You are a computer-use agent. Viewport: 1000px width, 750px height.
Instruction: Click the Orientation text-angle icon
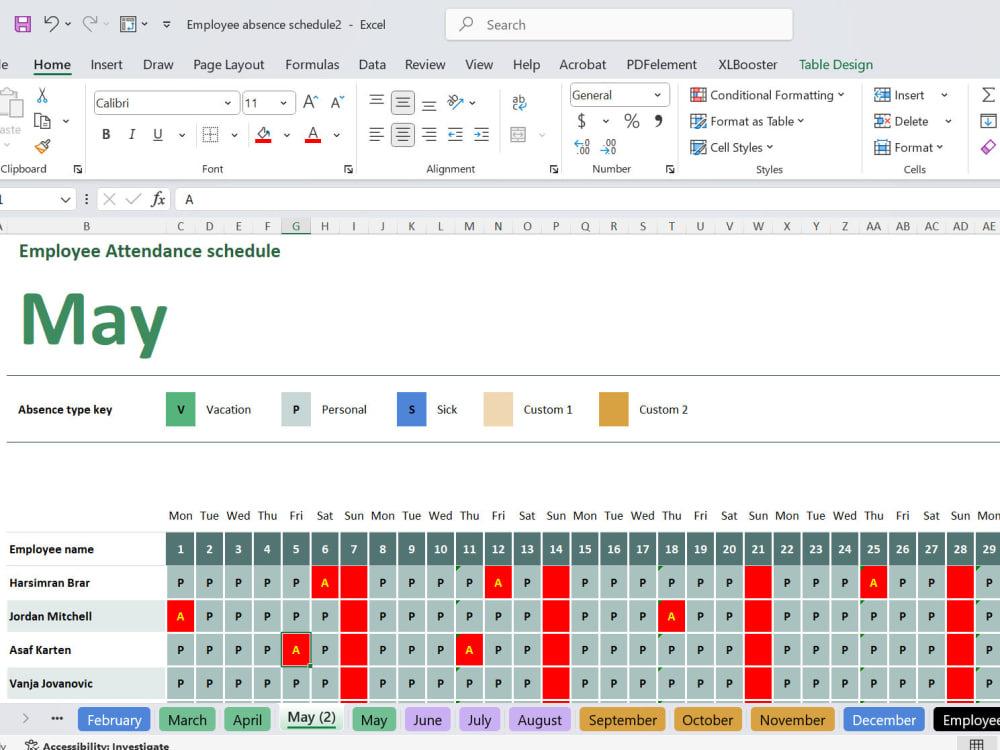[x=455, y=102]
